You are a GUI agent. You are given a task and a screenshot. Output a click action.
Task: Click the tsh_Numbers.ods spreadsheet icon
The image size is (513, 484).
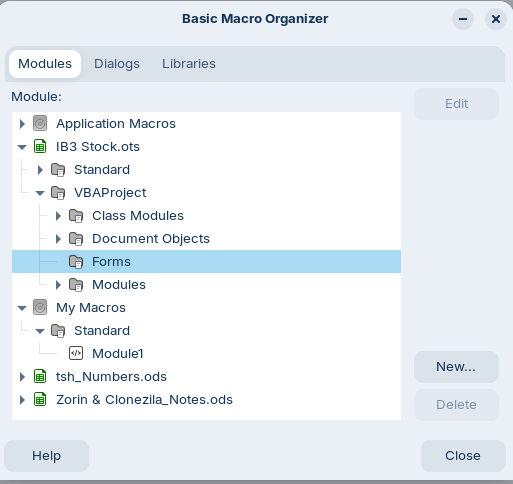pos(40,376)
